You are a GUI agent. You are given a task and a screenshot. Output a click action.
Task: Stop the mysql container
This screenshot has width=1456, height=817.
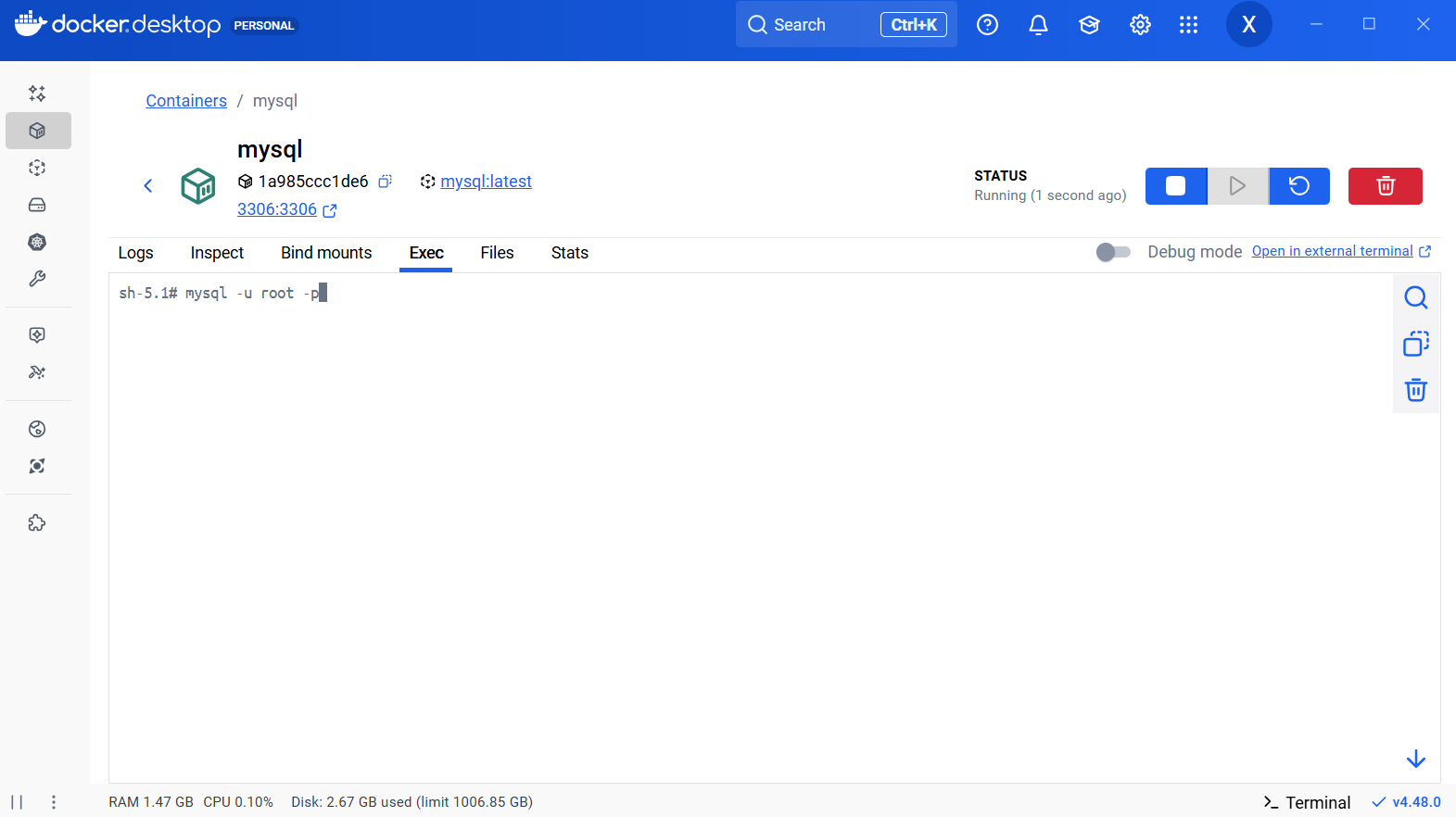point(1176,186)
